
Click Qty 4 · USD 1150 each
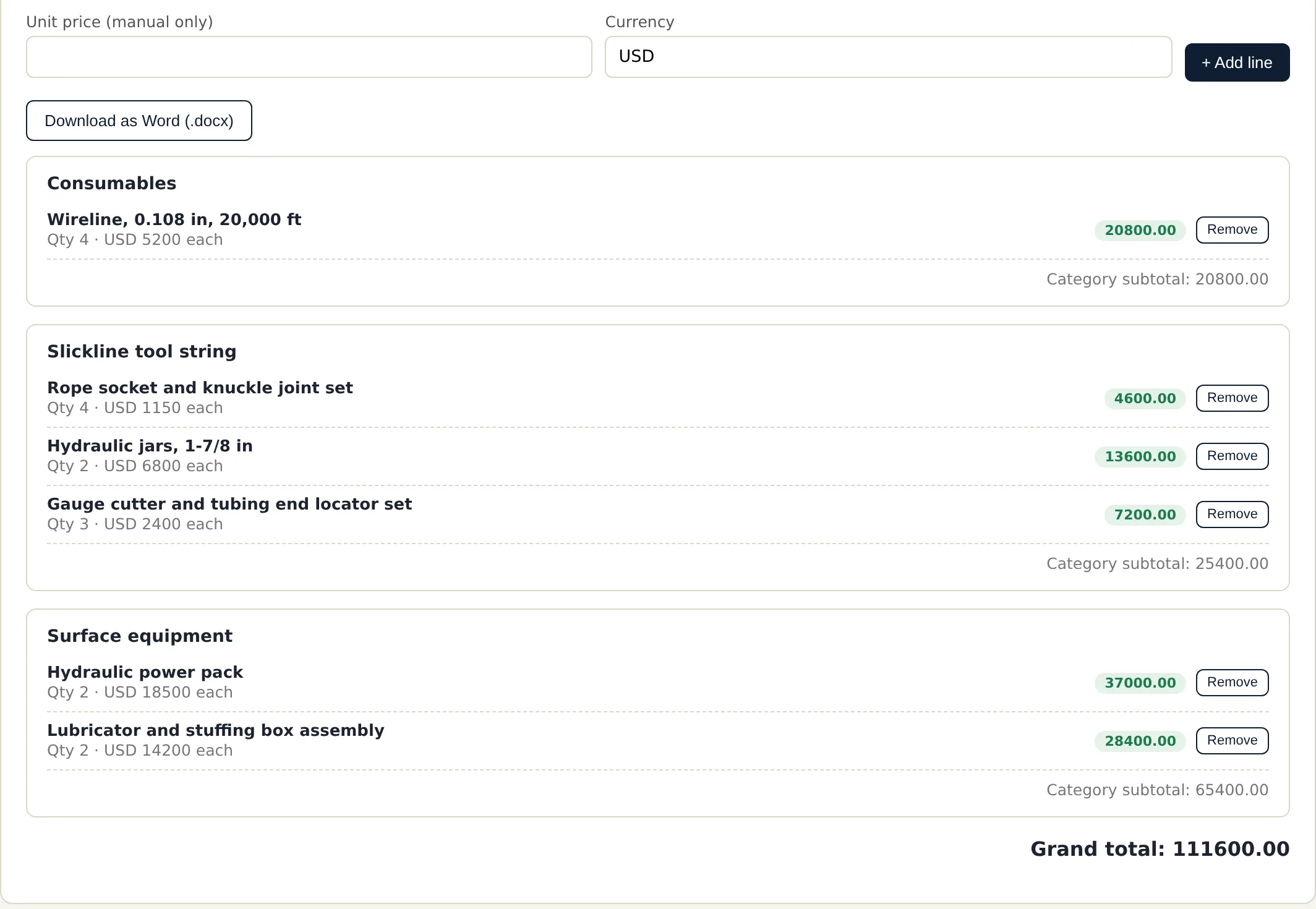135,408
